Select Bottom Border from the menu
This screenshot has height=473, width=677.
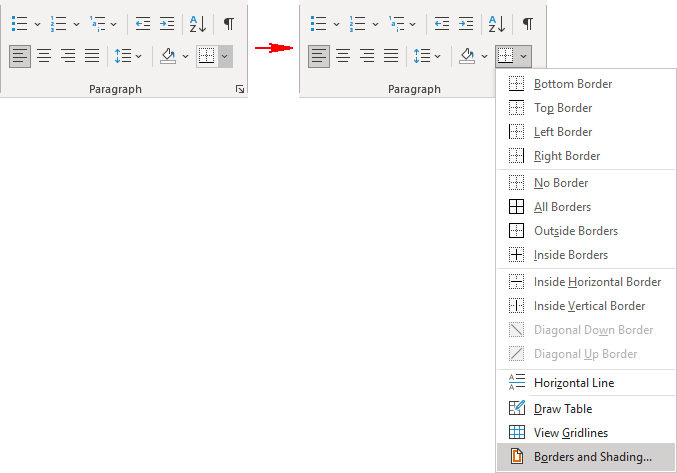point(585,84)
